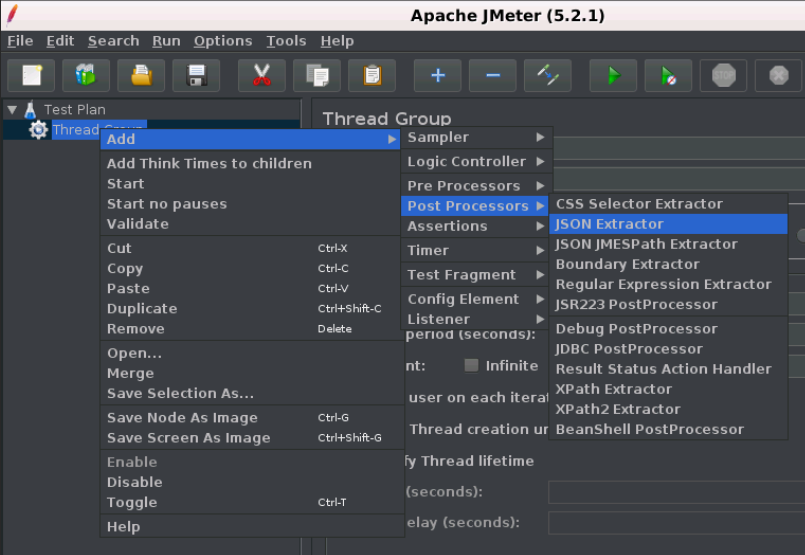Click Disable in context menu
The height and width of the screenshot is (555, 805).
point(252,482)
